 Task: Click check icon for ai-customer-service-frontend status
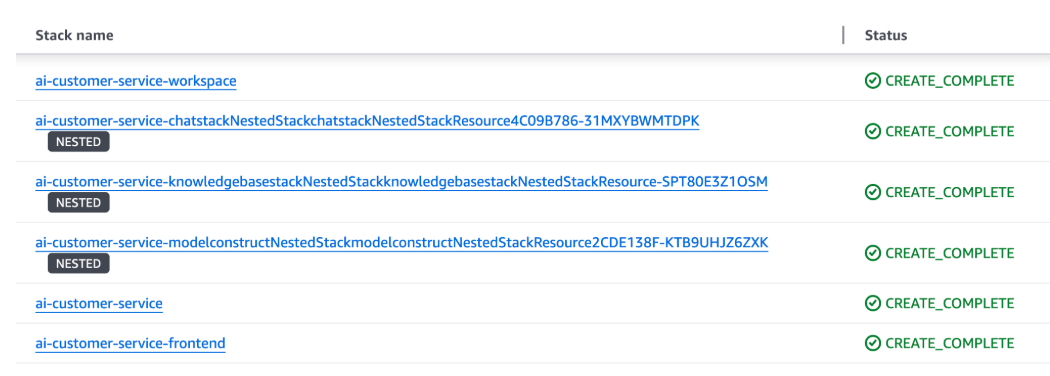[873, 344]
